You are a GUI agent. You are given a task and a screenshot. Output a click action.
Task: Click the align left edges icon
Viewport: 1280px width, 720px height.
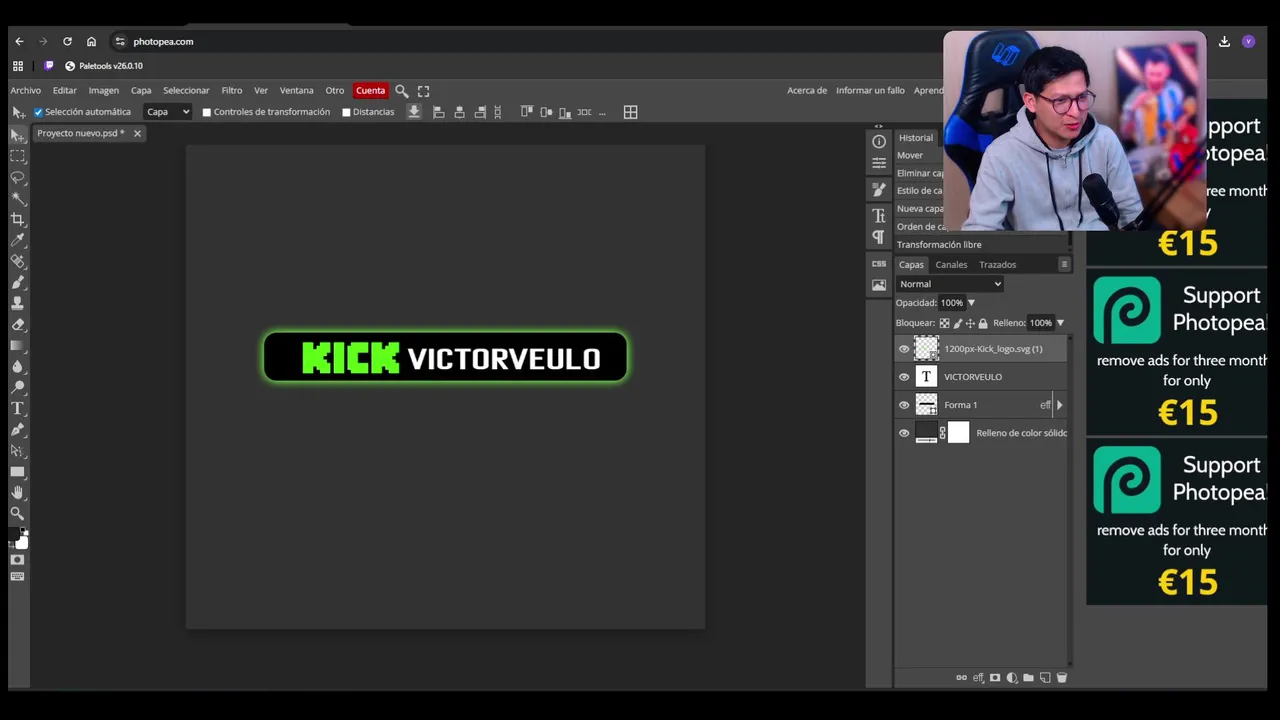point(438,112)
